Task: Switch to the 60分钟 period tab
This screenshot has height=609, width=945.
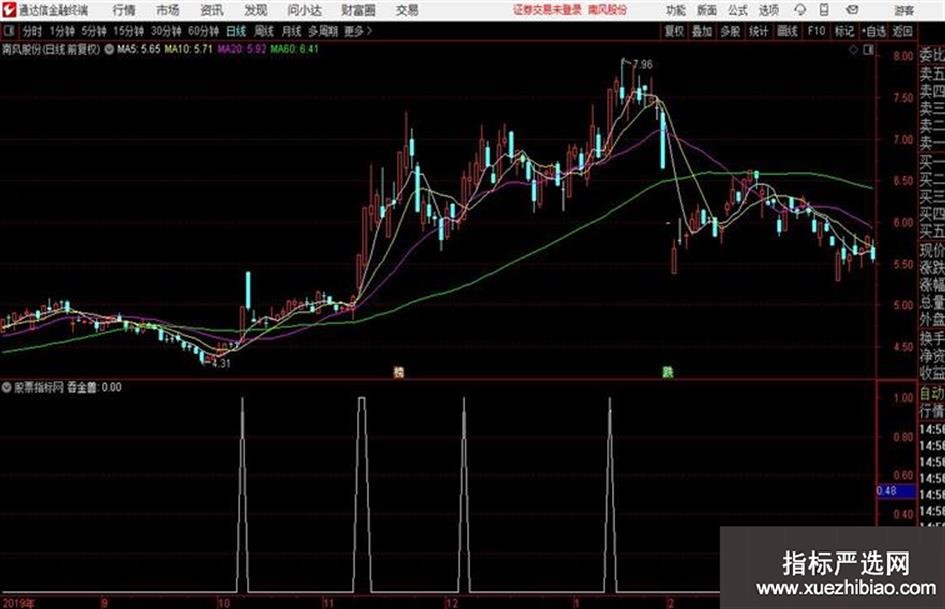Action: (x=204, y=31)
